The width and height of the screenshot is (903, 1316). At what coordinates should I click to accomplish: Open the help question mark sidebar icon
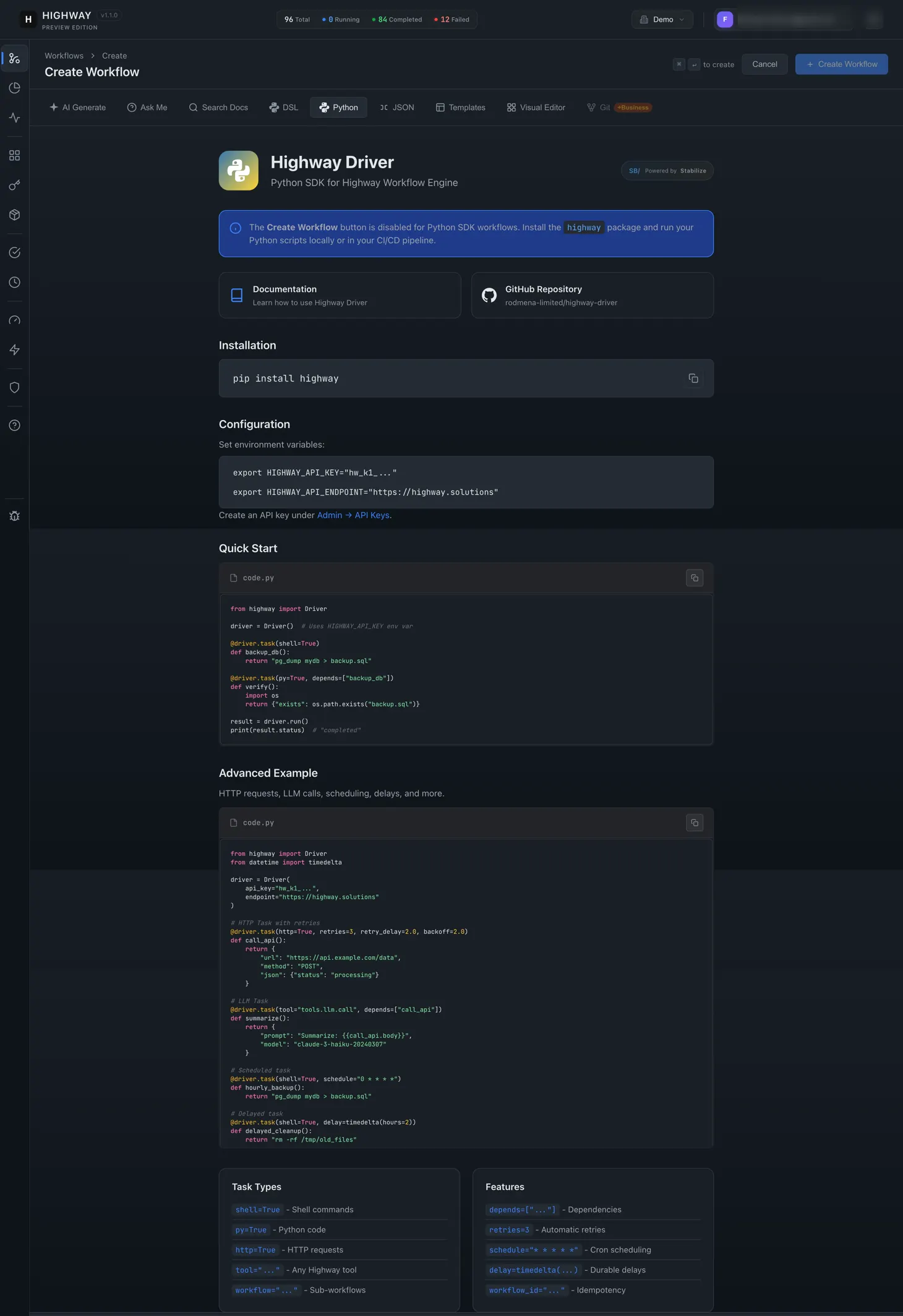pyautogui.click(x=14, y=425)
